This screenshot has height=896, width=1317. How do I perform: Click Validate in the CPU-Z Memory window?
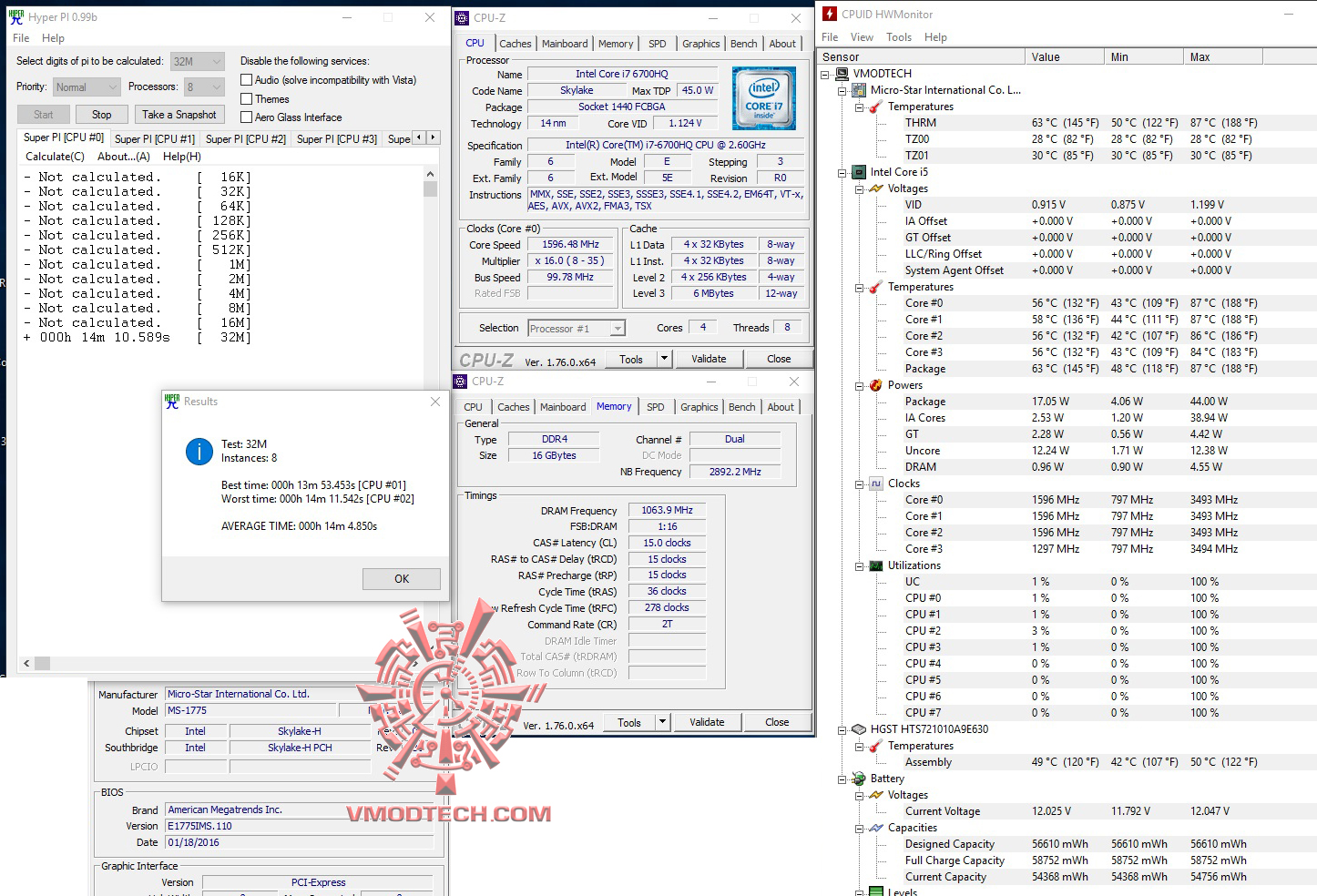pyautogui.click(x=707, y=722)
